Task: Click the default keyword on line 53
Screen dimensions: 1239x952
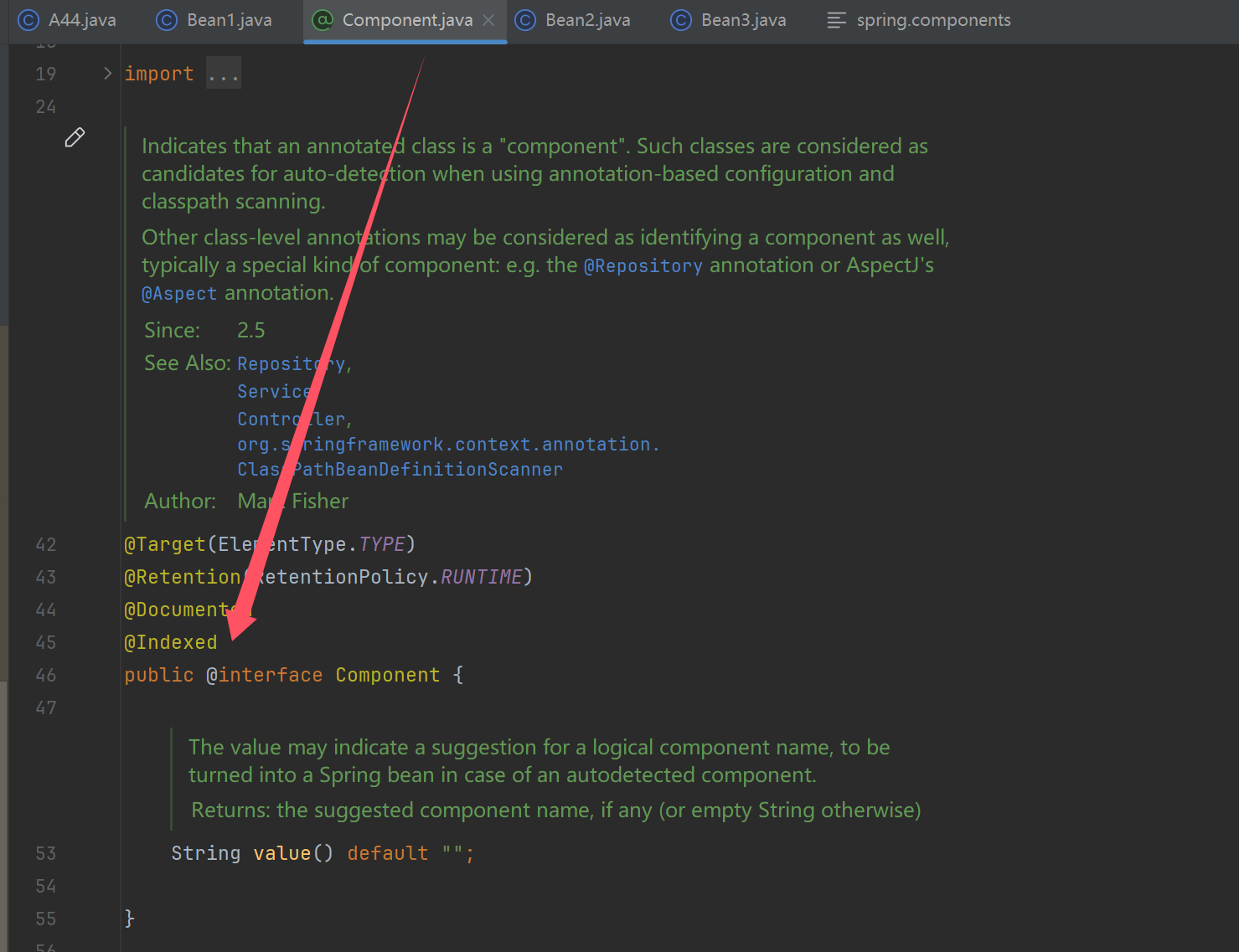Action: (388, 853)
